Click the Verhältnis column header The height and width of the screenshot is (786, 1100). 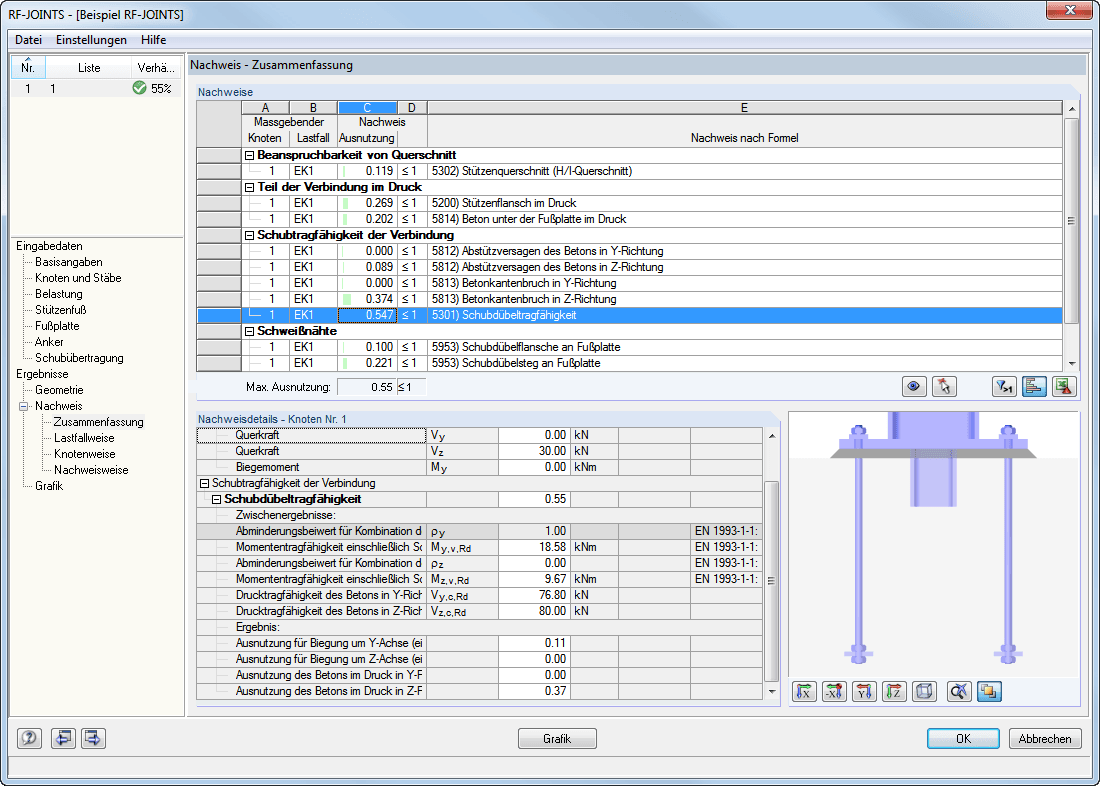(156, 68)
